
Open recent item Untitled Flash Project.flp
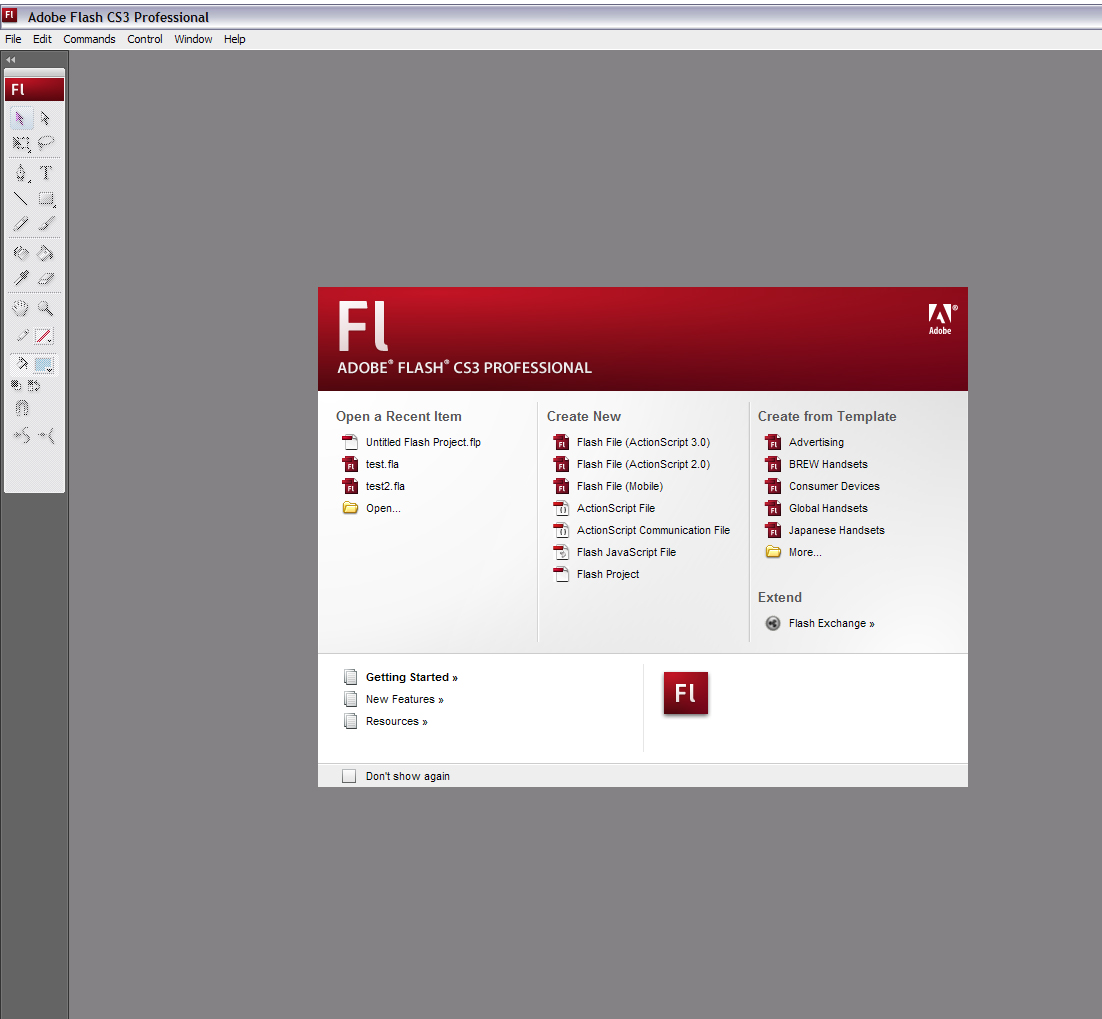pyautogui.click(x=411, y=442)
